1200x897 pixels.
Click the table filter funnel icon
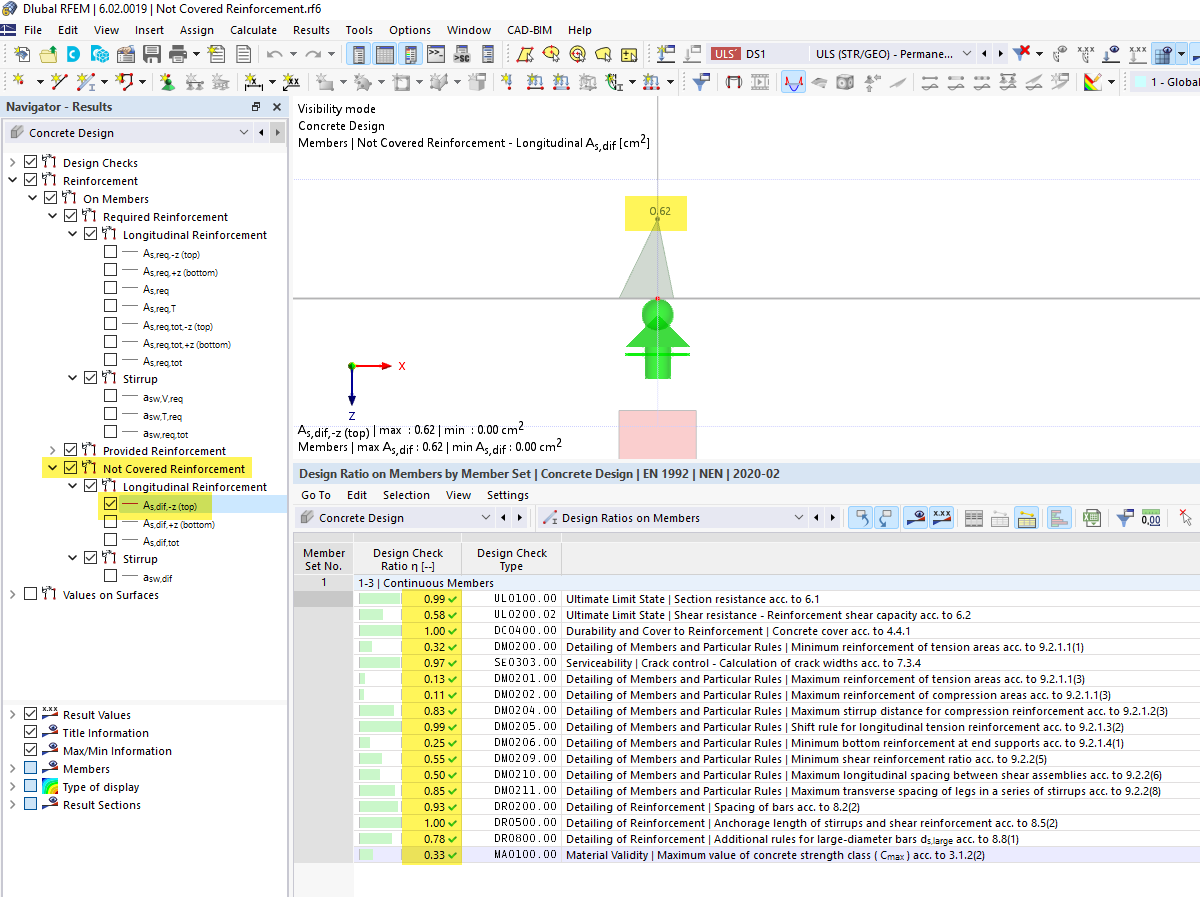click(x=1125, y=518)
